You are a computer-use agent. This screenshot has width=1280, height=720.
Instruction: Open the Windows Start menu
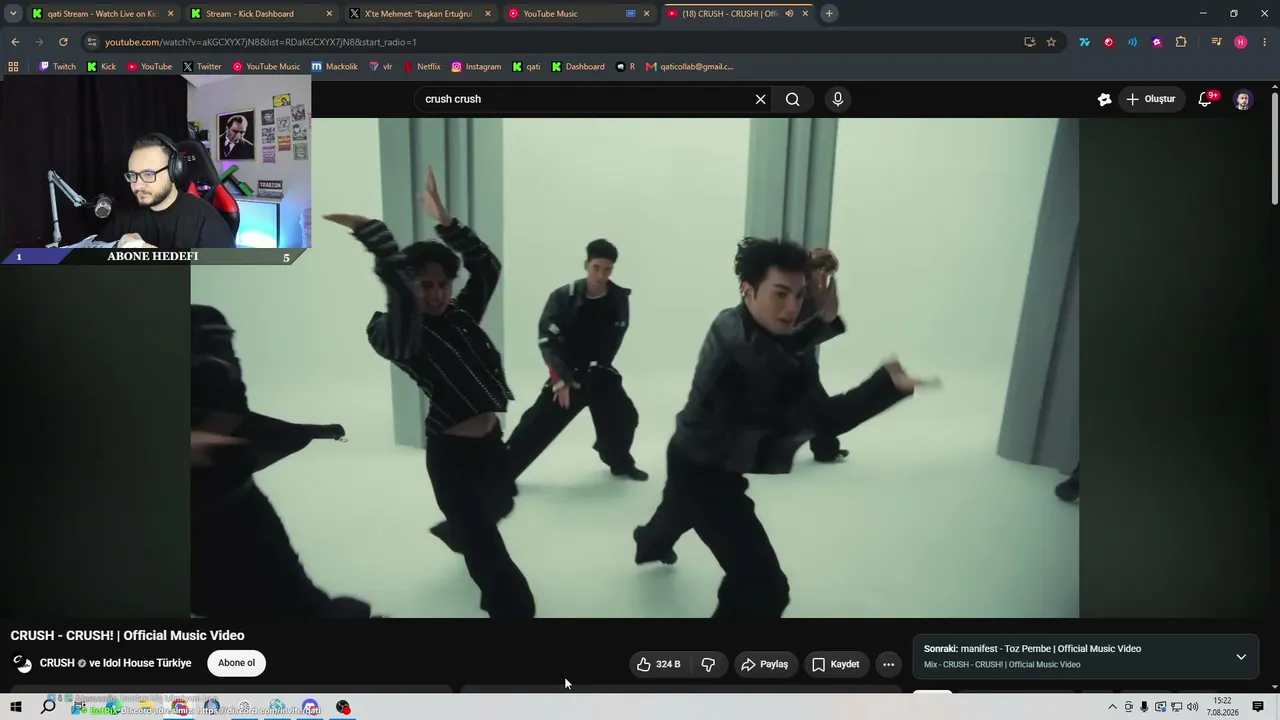pos(16,707)
